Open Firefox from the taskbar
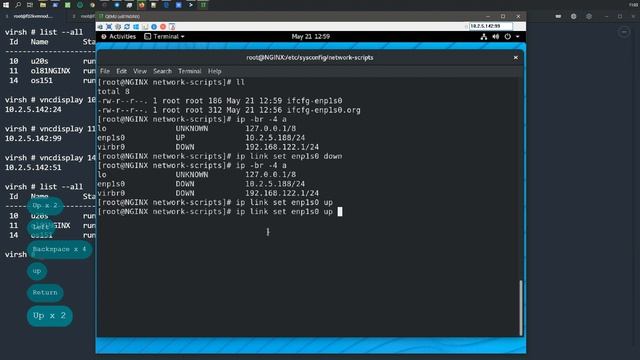640x360 pixels. coord(141,5)
